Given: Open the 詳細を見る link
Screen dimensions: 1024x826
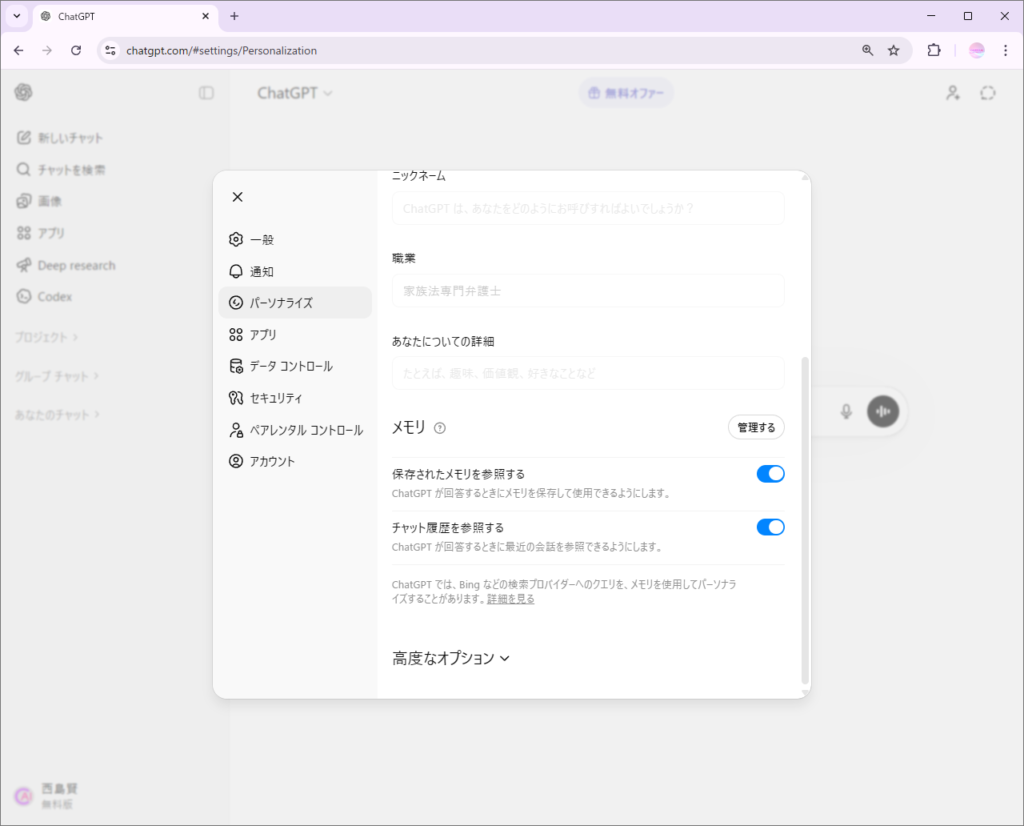Looking at the screenshot, I should 510,599.
